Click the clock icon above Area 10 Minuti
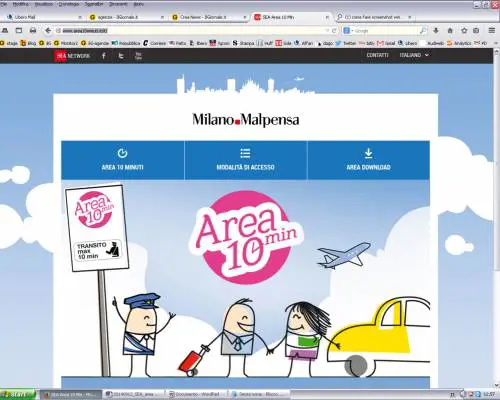Screen dimensions: 500x400 [122, 153]
